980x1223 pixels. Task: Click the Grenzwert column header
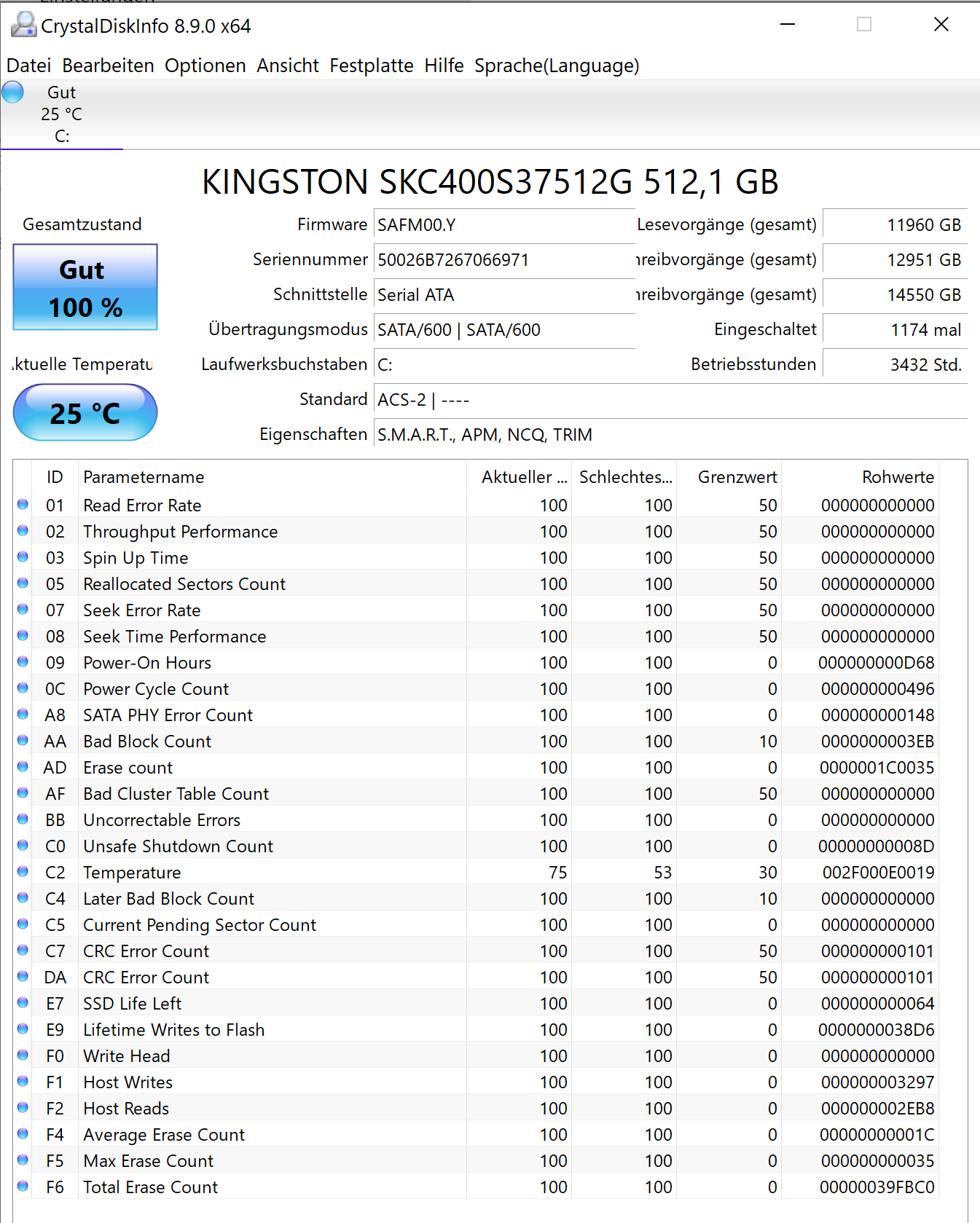(x=729, y=477)
